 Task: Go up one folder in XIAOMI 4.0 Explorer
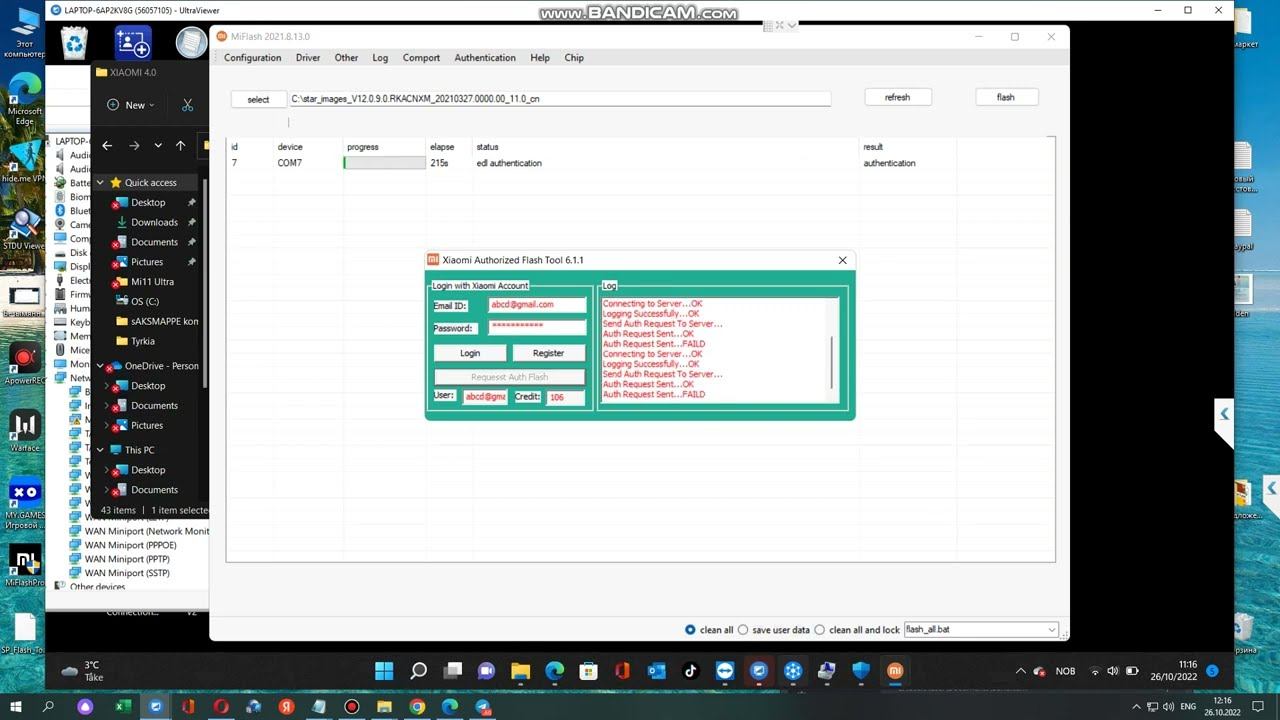coord(180,145)
